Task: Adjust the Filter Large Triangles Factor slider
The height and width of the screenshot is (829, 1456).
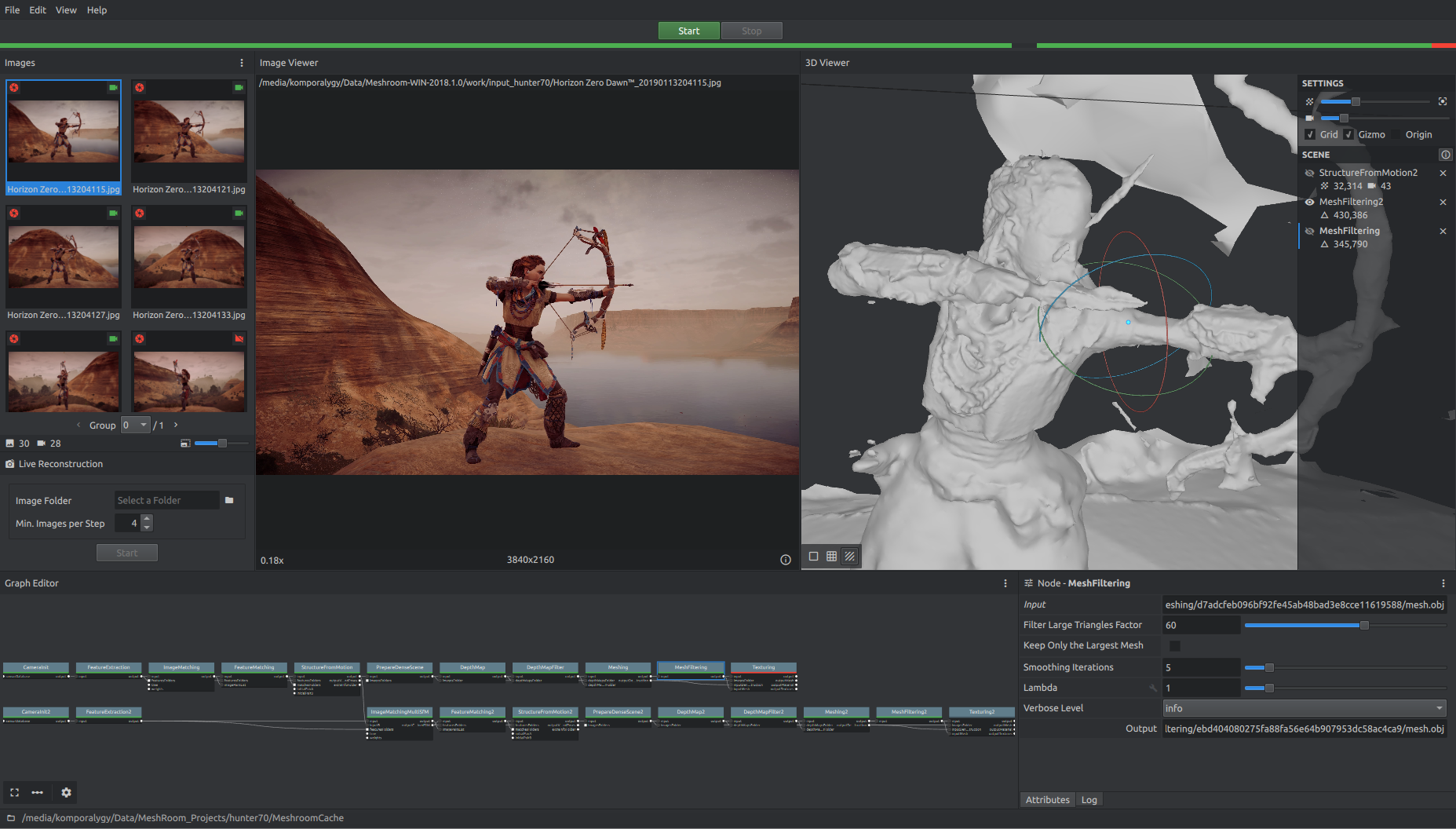Action: (x=1364, y=625)
